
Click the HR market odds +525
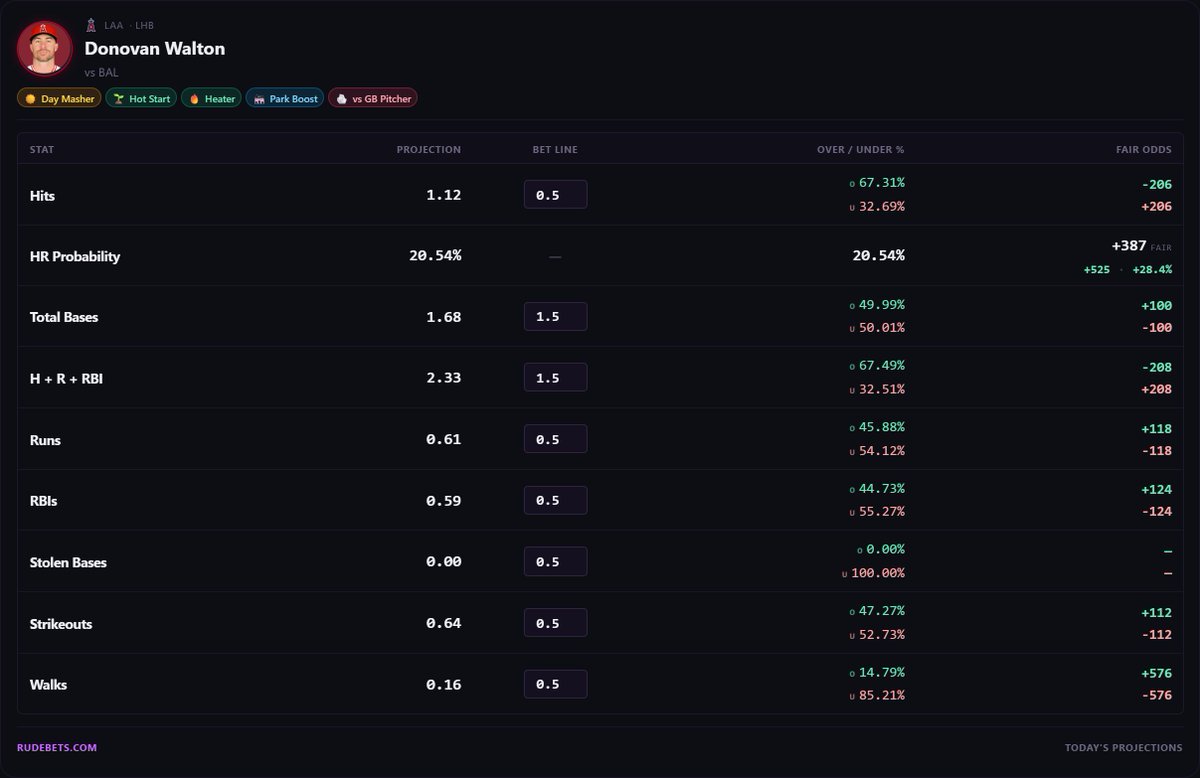(1096, 270)
